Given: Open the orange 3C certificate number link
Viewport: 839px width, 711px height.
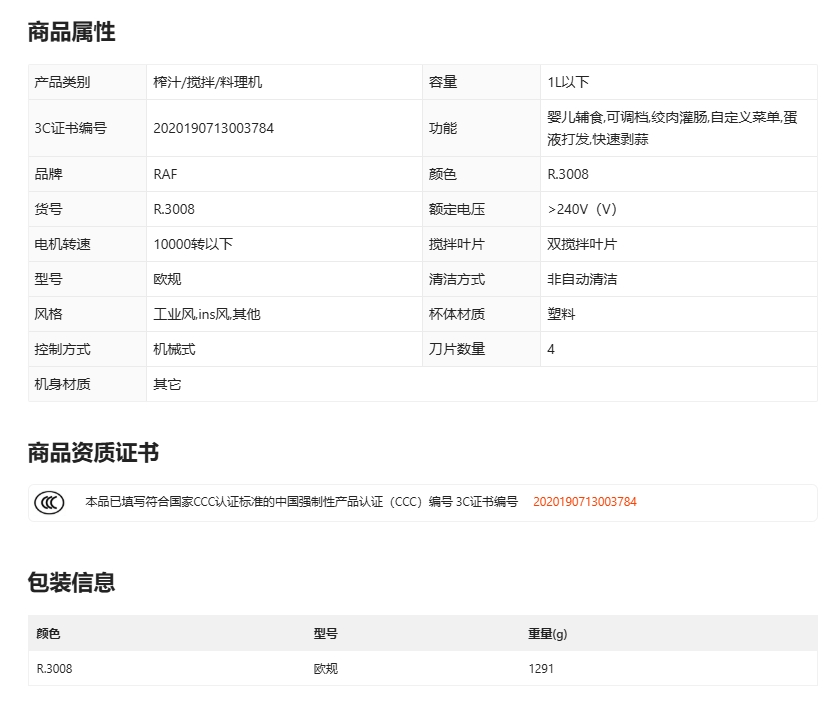Looking at the screenshot, I should tap(584, 502).
